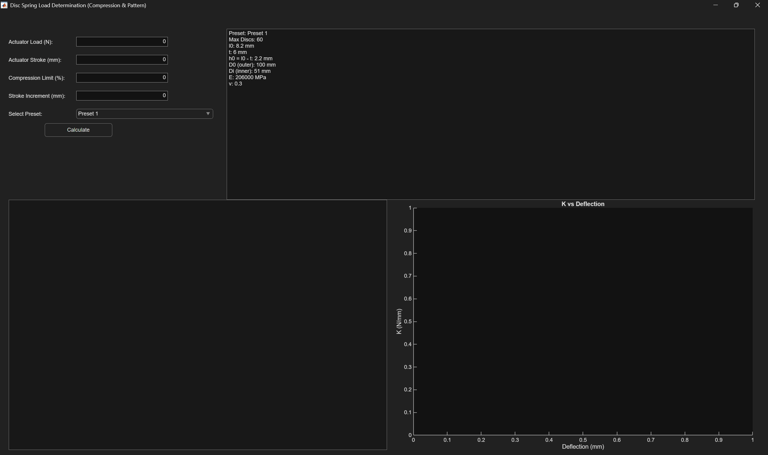Click inside the K vs Deflection plot area
This screenshot has height=455, width=768.
click(583, 321)
